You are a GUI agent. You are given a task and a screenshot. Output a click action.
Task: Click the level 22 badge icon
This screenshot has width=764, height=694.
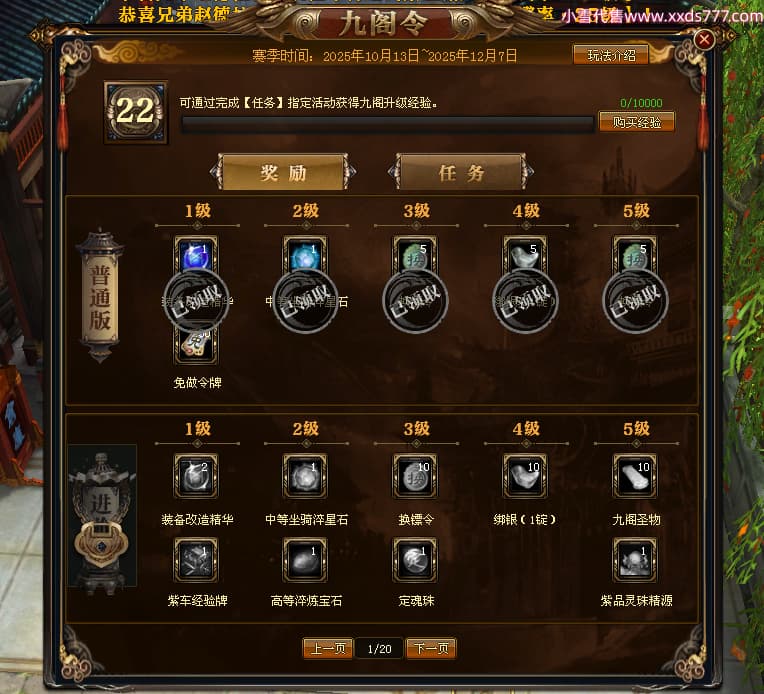tap(136, 112)
